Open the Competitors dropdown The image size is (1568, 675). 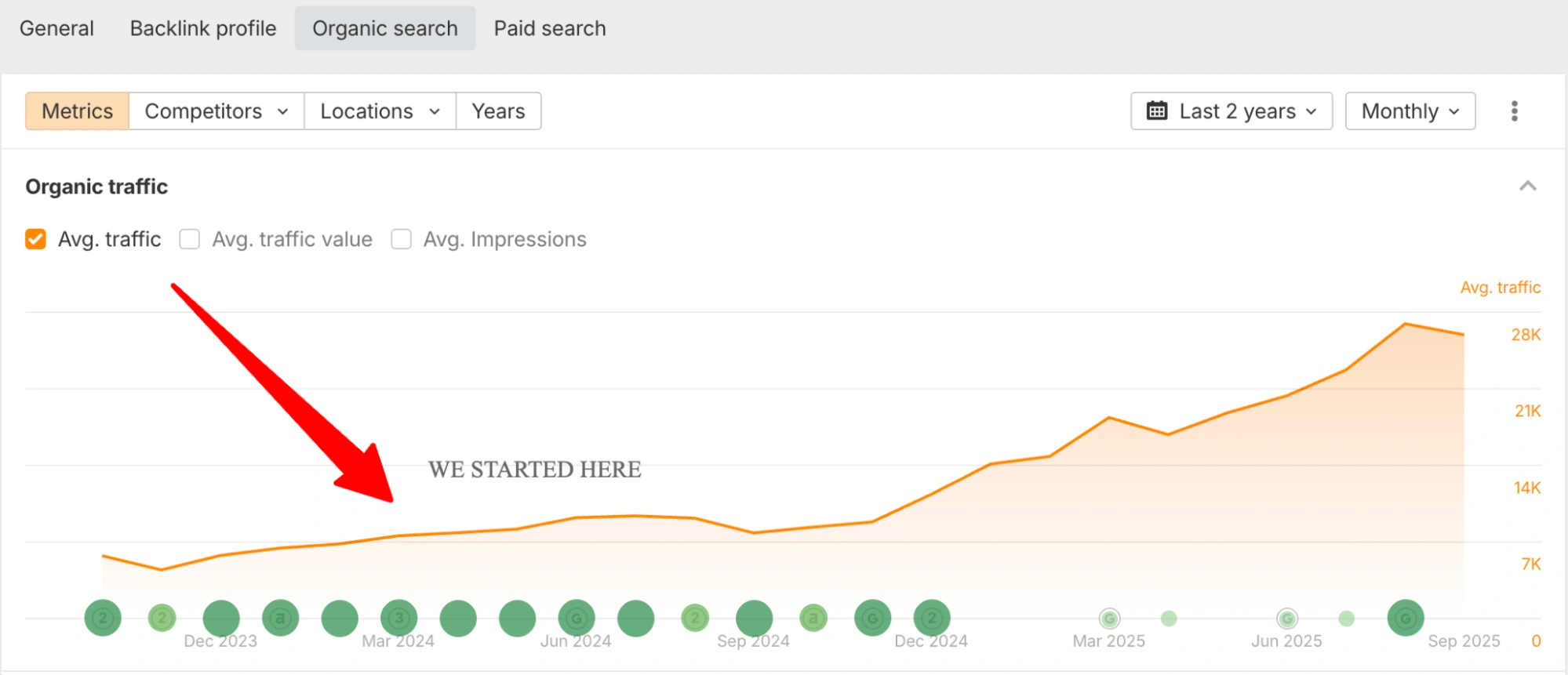[216, 111]
